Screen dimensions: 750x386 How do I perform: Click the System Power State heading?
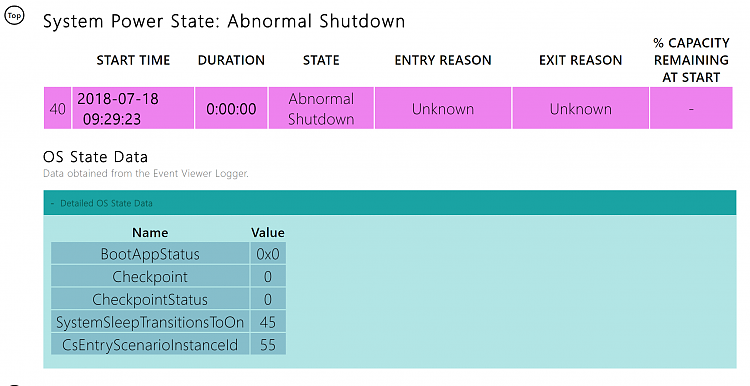click(224, 22)
